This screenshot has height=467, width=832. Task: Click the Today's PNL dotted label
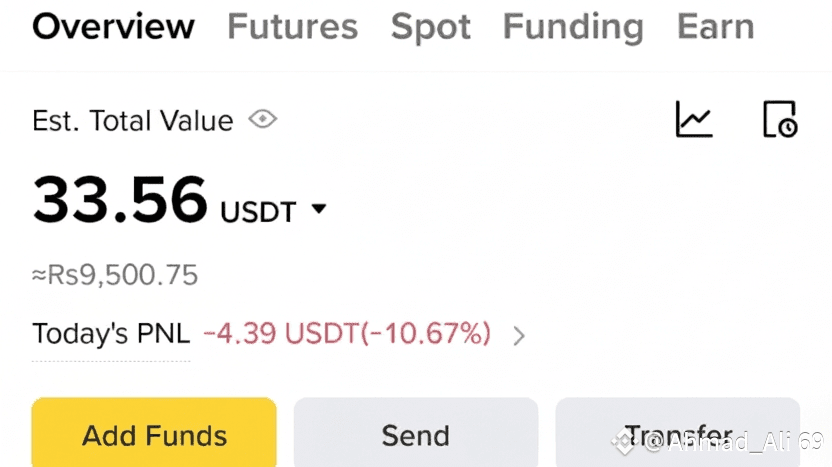coord(108,334)
